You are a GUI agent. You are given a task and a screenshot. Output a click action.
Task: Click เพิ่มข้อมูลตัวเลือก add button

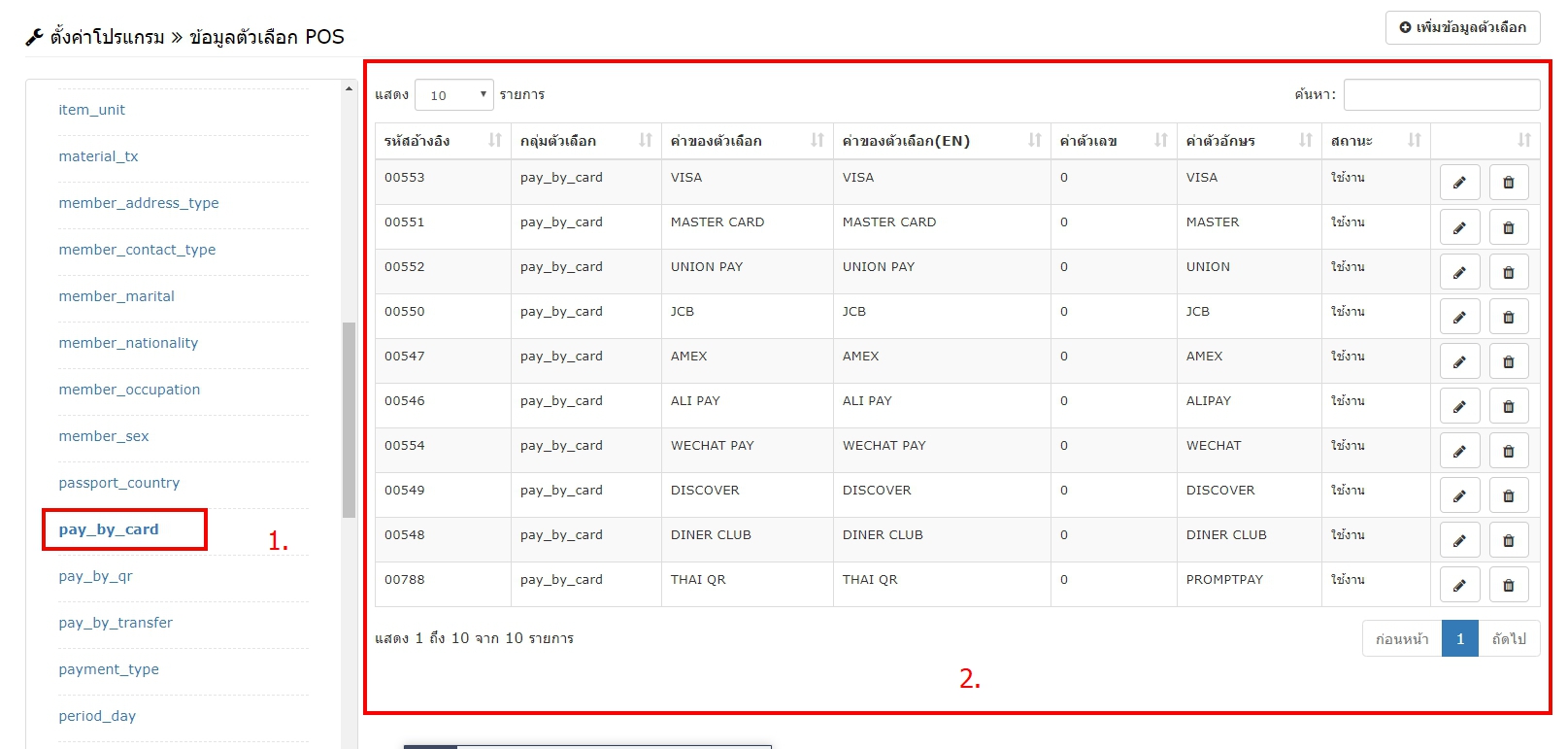pyautogui.click(x=1463, y=27)
